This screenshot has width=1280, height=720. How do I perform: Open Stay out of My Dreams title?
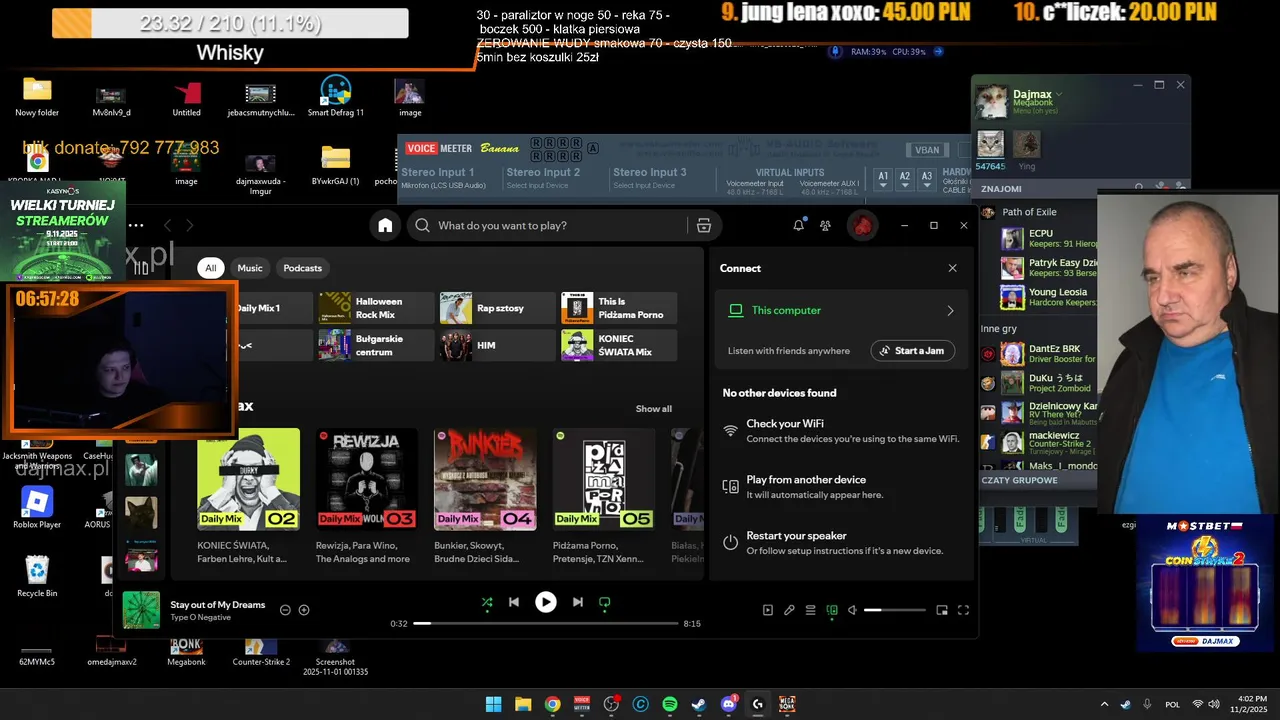point(218,605)
